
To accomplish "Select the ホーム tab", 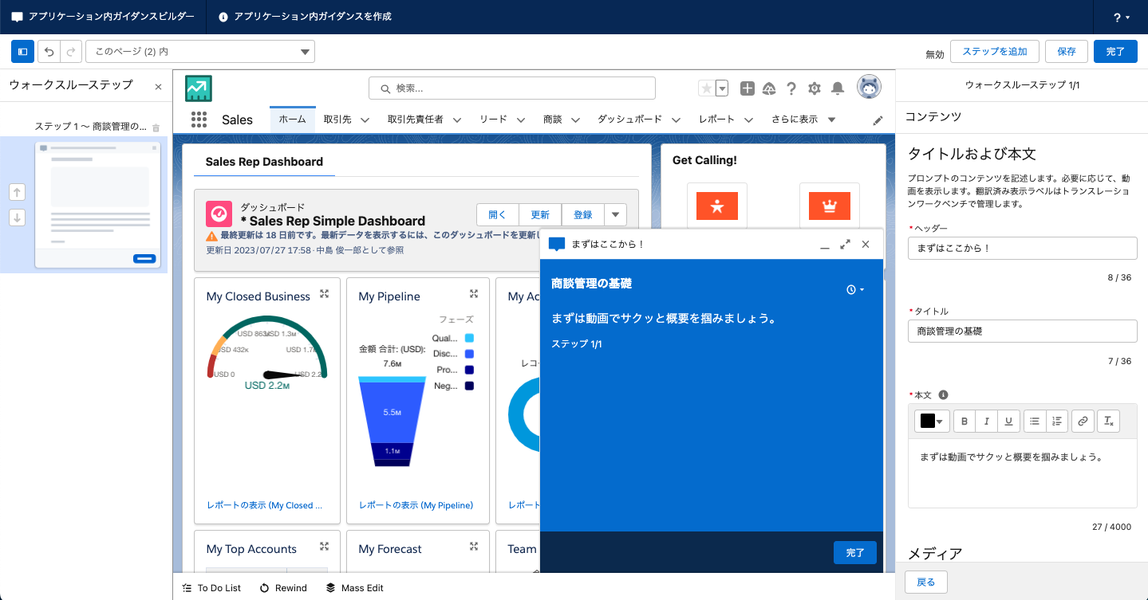I will 292,119.
